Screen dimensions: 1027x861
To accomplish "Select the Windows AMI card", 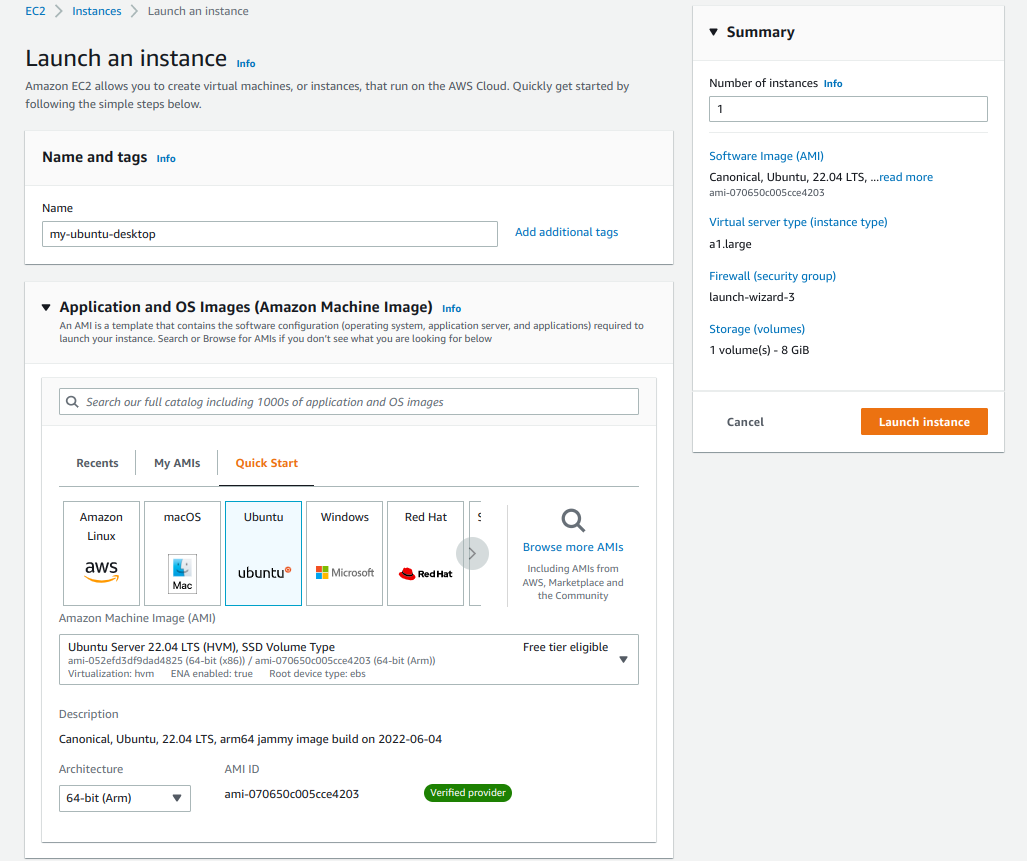I will [344, 553].
